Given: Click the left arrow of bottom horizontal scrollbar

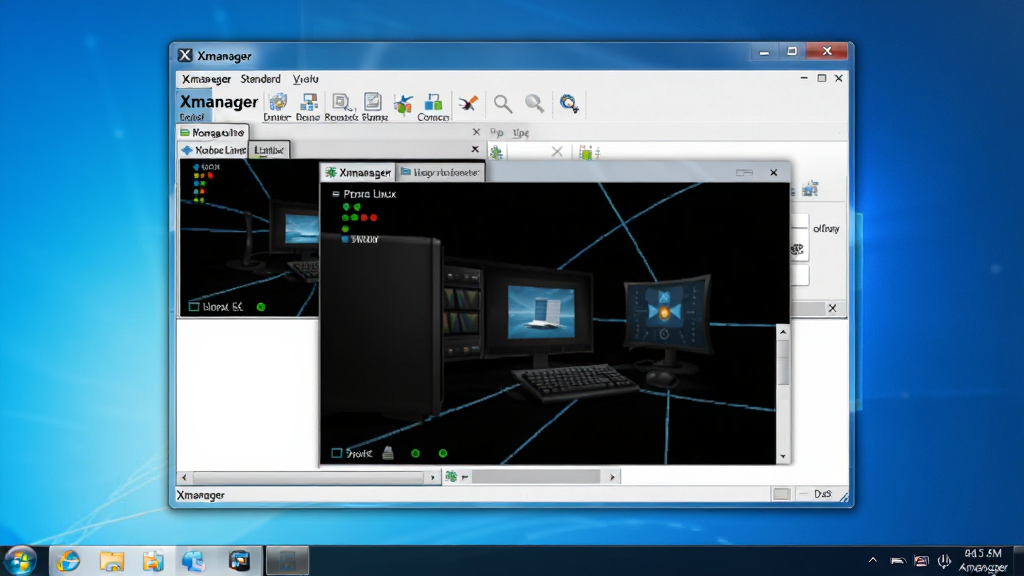Looking at the screenshot, I should click(x=184, y=477).
